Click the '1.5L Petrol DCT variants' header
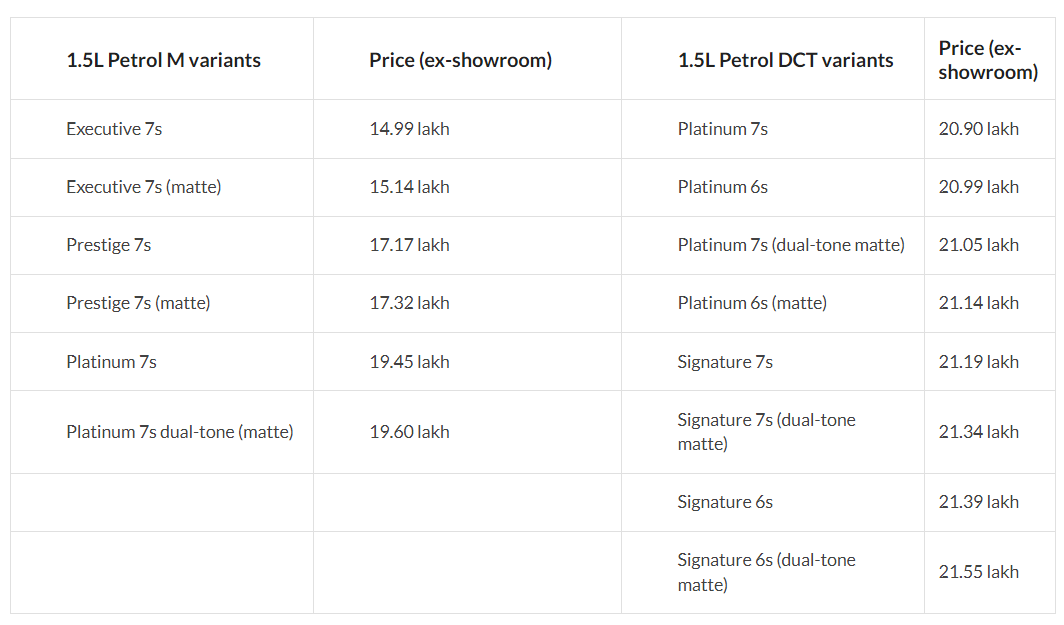The image size is (1064, 625). coord(785,60)
